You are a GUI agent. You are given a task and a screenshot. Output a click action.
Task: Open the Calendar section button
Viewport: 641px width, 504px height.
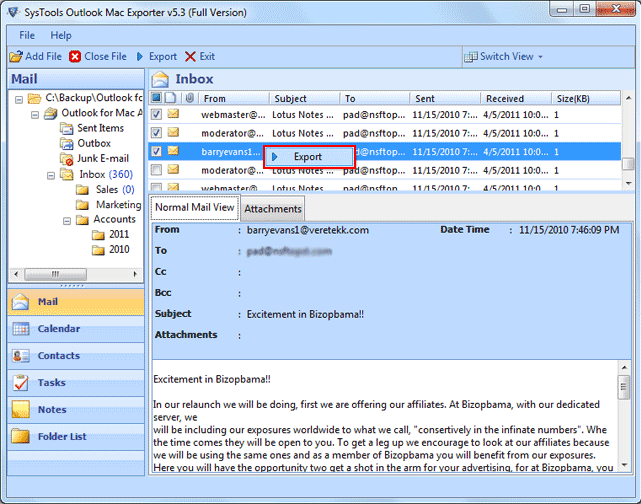point(76,329)
